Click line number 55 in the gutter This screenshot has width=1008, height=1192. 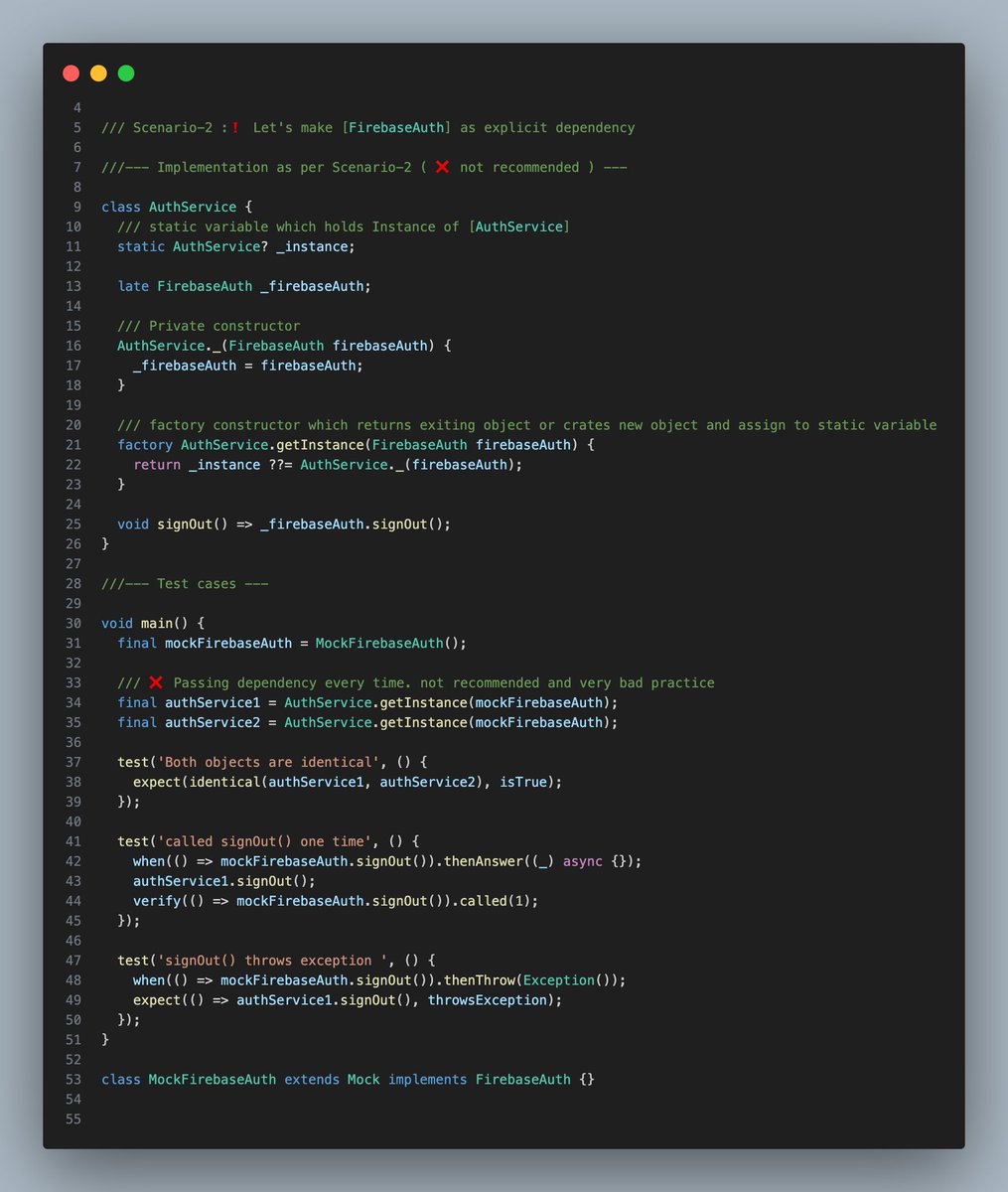pos(73,1119)
